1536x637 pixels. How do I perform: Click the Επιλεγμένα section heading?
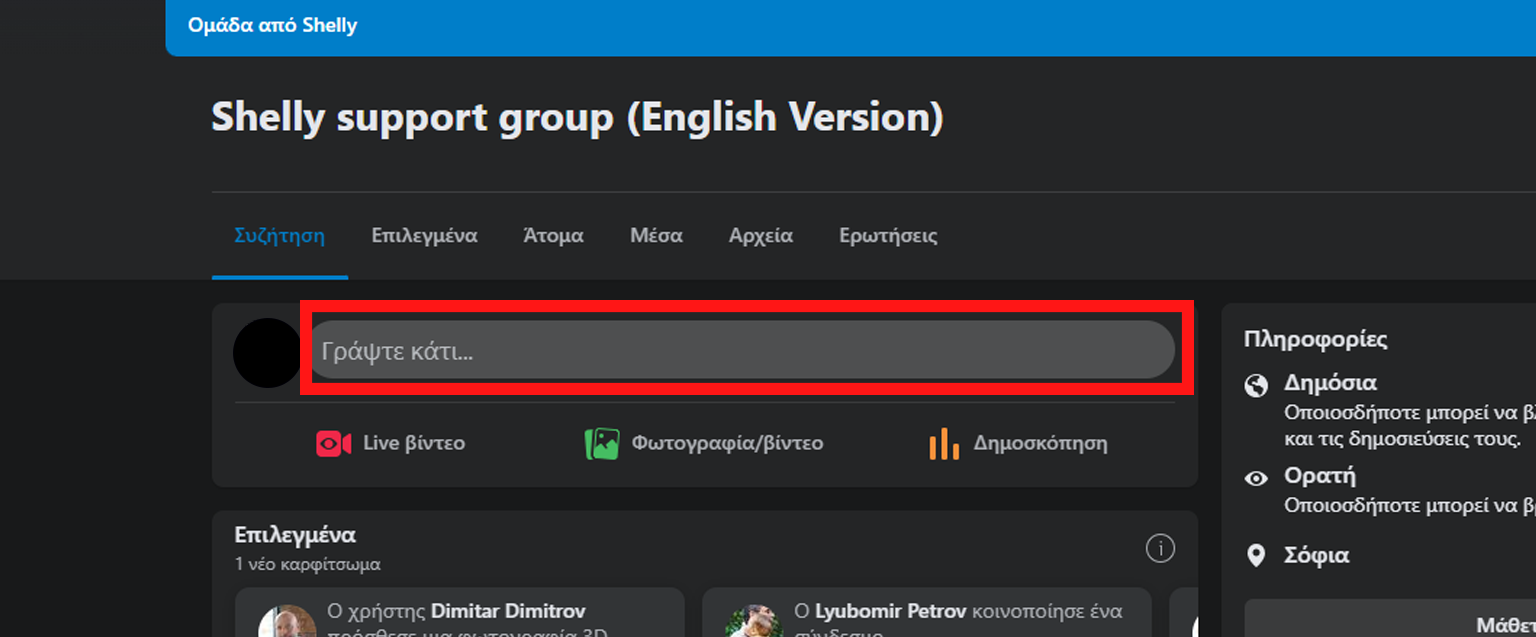[295, 535]
